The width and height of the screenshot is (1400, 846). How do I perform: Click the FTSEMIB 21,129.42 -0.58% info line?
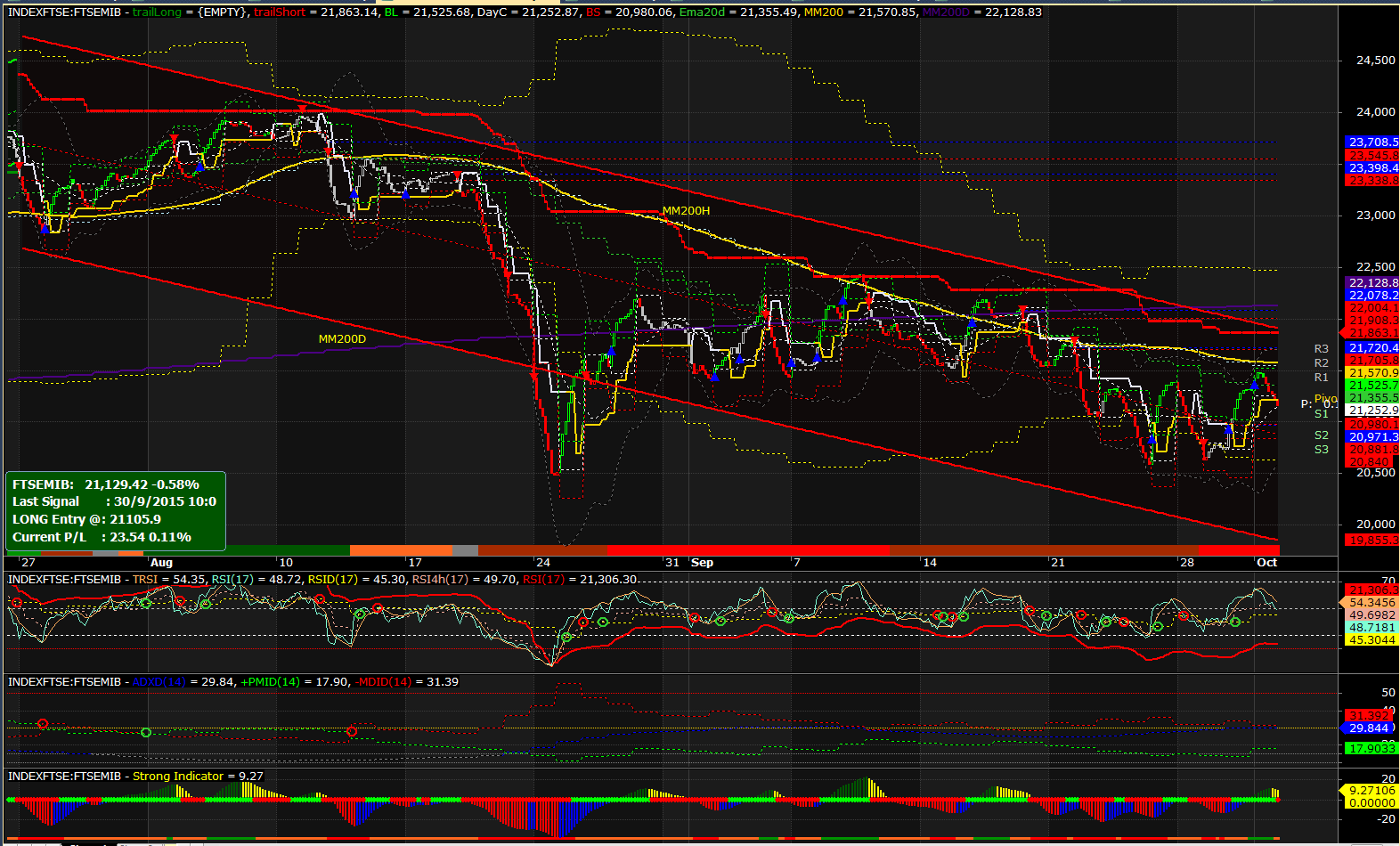click(x=106, y=484)
